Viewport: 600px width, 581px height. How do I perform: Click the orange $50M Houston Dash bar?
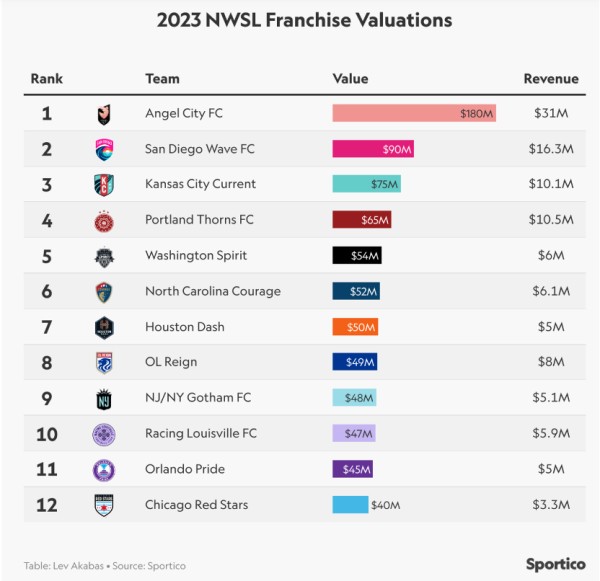[355, 327]
